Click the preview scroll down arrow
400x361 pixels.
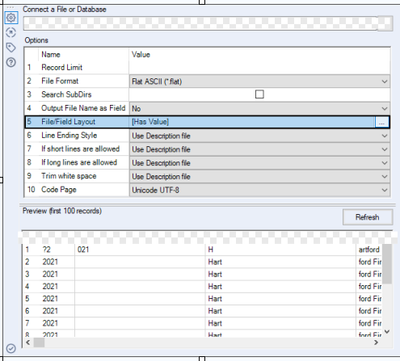click(x=387, y=332)
